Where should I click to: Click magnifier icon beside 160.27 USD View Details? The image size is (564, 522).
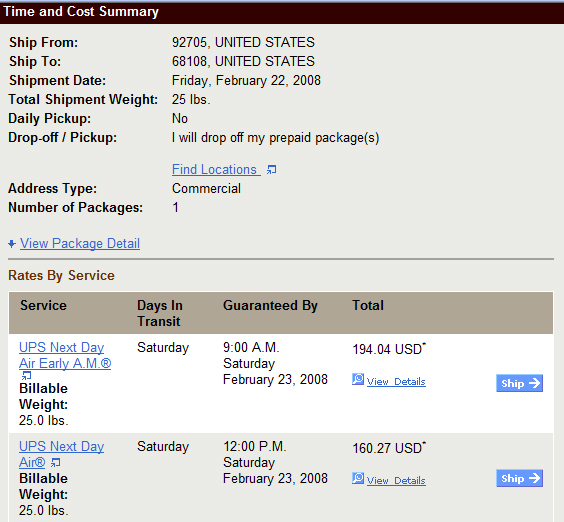point(358,478)
